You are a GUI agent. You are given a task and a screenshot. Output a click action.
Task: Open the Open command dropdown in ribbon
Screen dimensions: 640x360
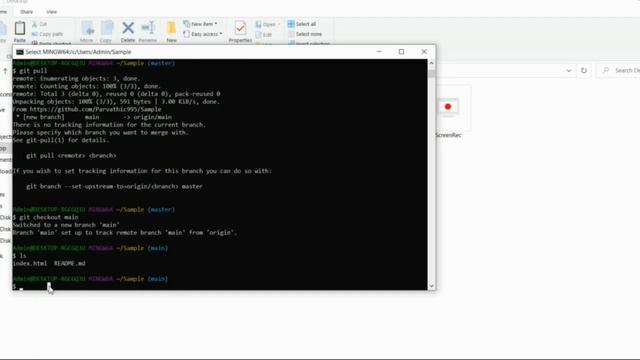click(268, 24)
